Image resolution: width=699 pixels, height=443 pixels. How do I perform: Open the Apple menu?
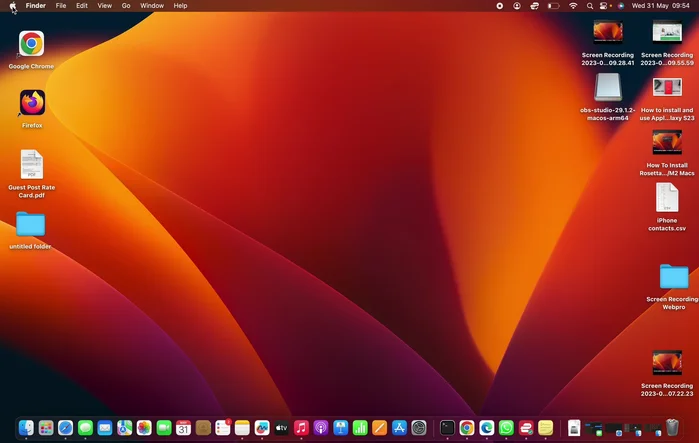tap(12, 6)
